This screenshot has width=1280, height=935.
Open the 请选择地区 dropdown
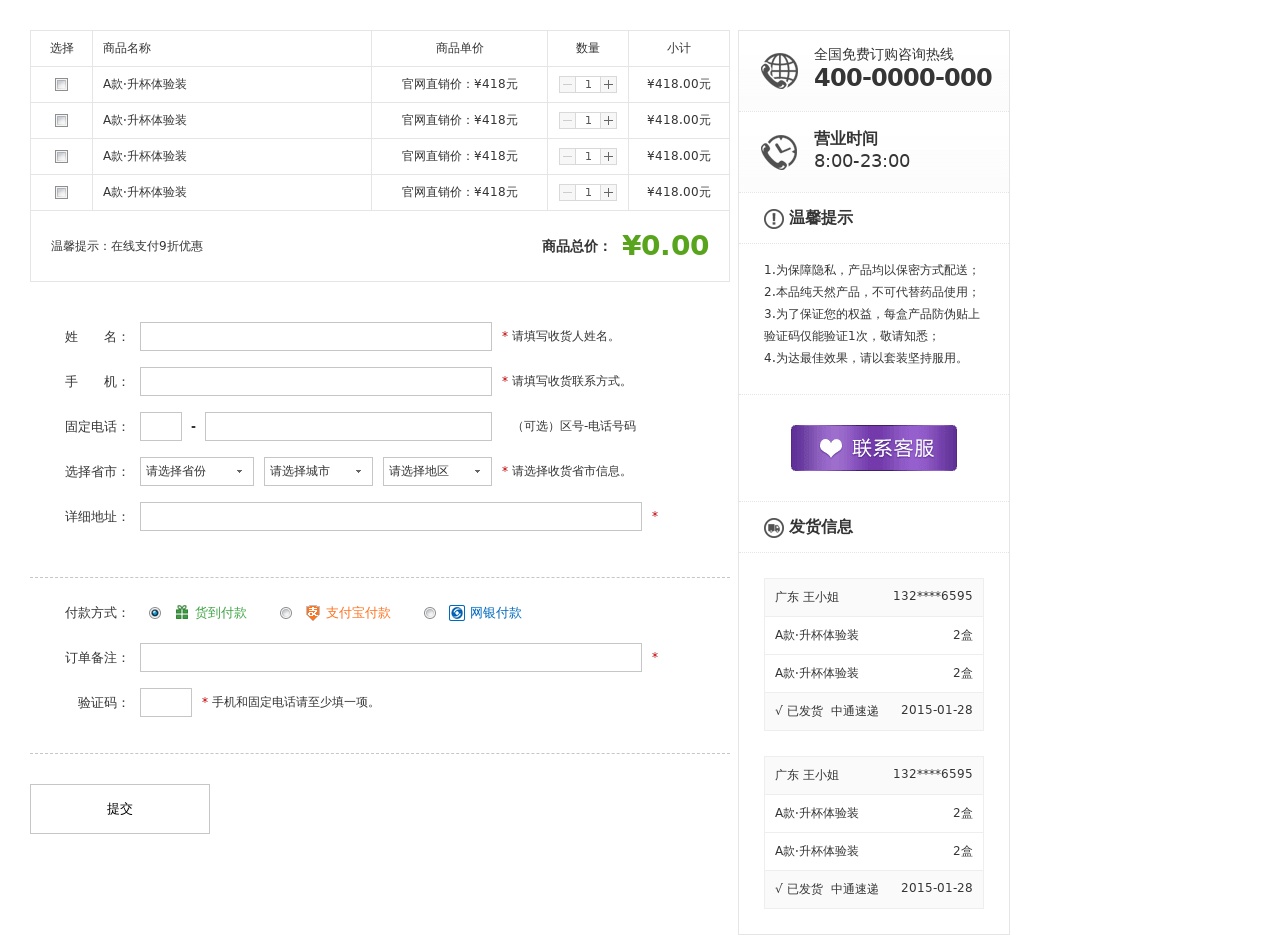pyautogui.click(x=437, y=471)
